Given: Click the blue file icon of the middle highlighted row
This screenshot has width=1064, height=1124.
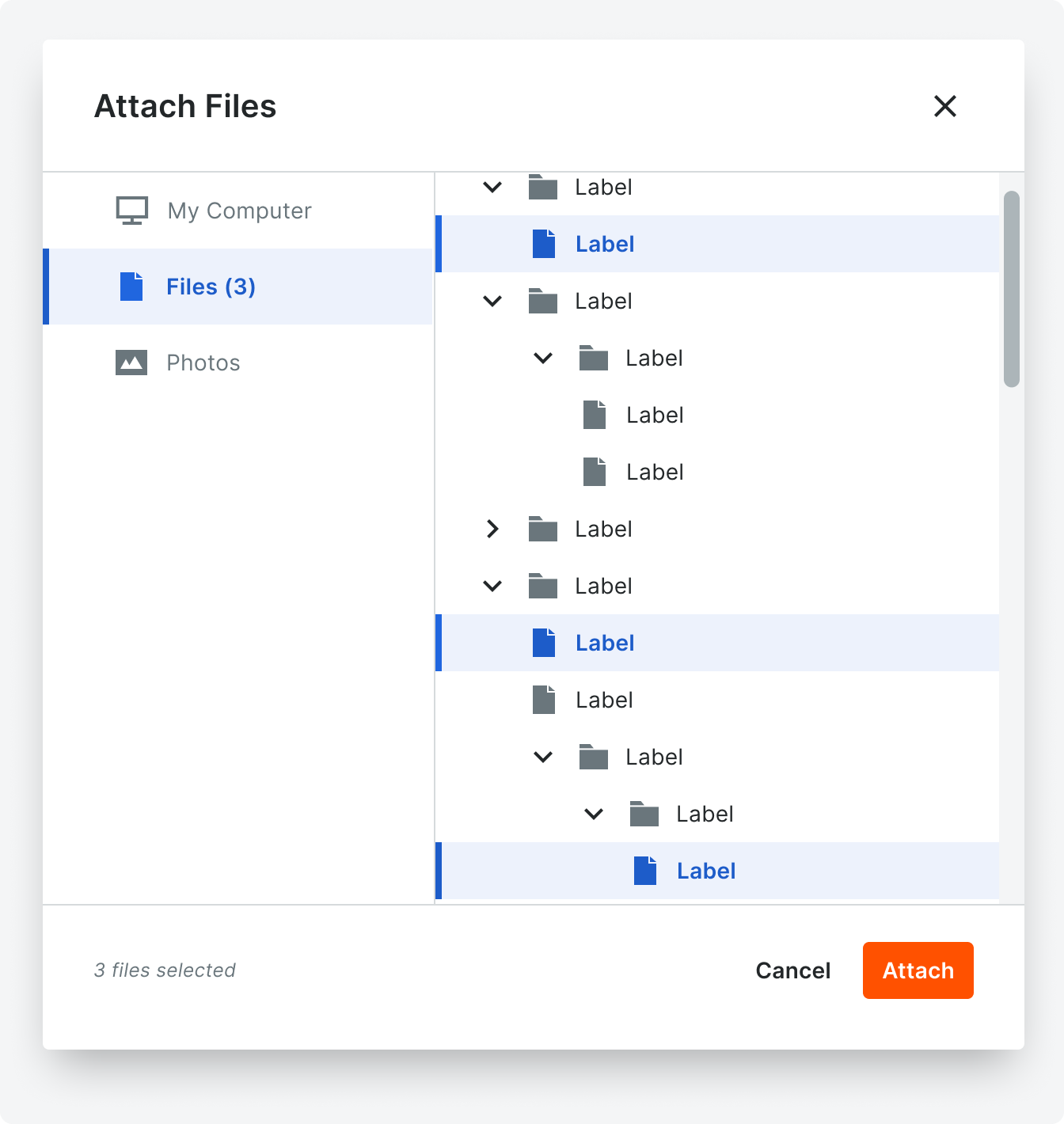Looking at the screenshot, I should coord(544,643).
